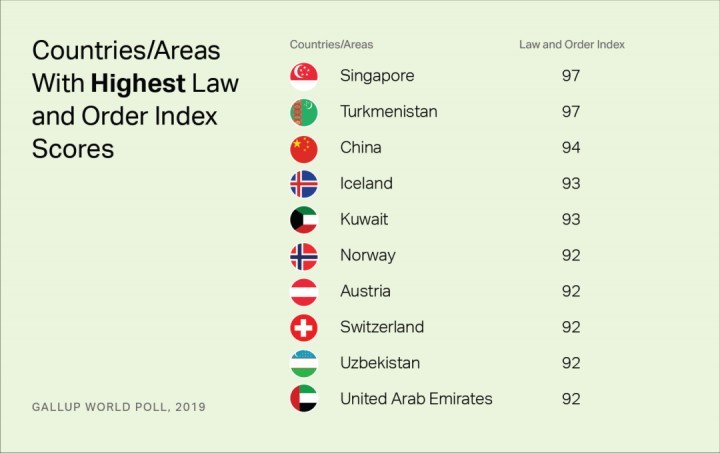This screenshot has height=453, width=720.
Task: Click the Norway flag icon
Action: tap(304, 256)
